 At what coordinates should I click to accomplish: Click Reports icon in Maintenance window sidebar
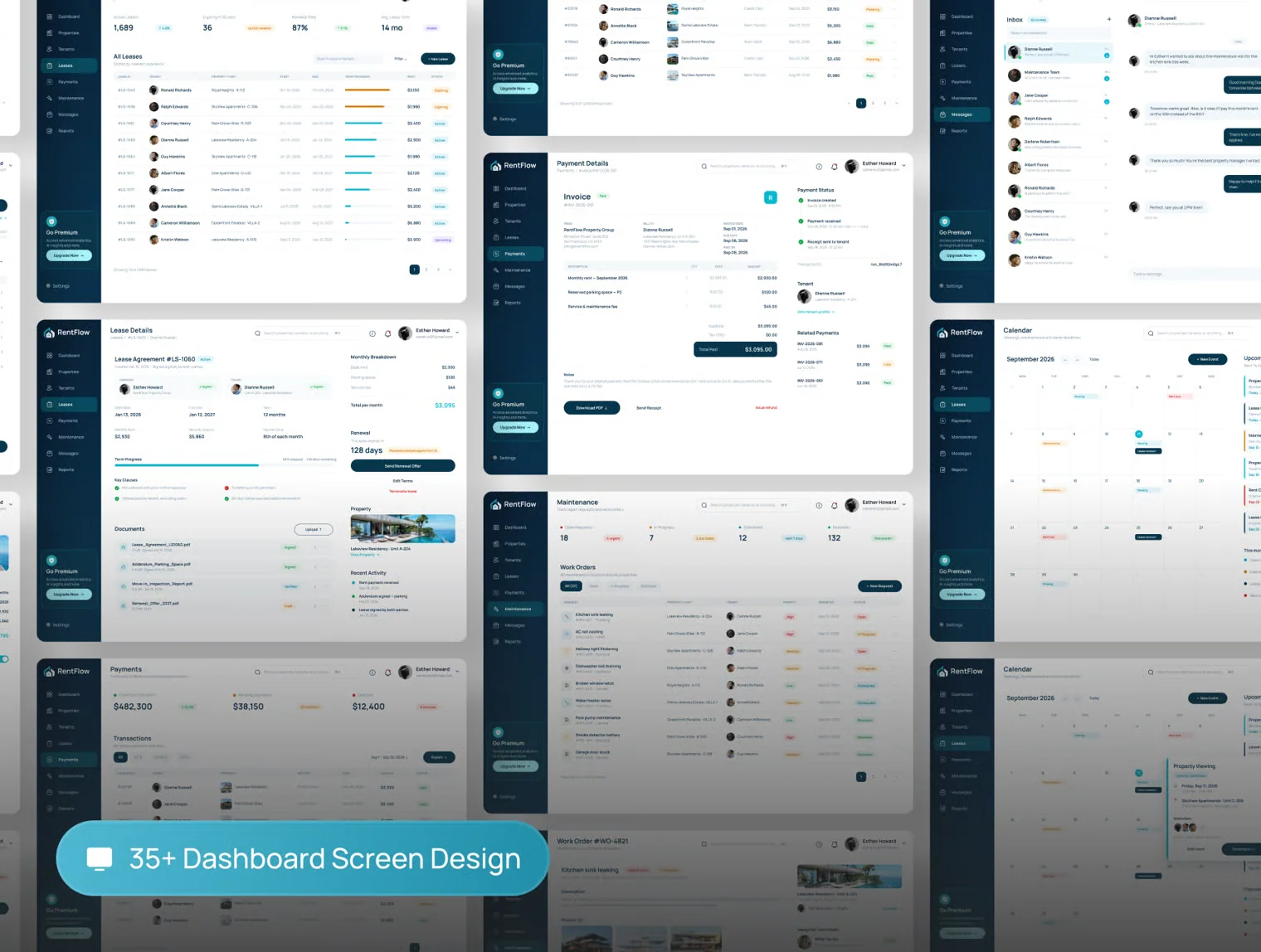[x=496, y=641]
